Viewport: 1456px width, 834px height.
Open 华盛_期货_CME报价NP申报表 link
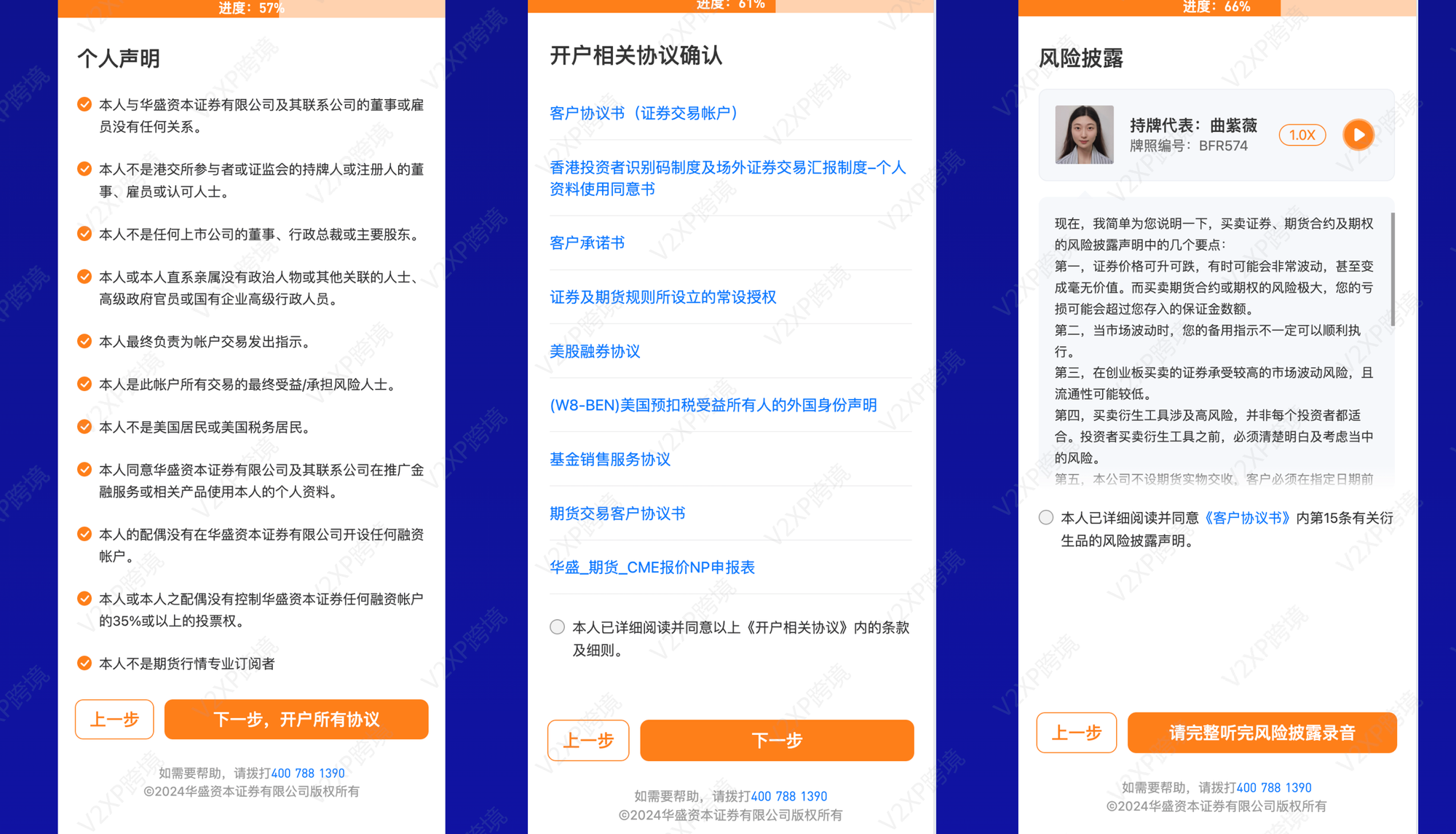click(652, 567)
